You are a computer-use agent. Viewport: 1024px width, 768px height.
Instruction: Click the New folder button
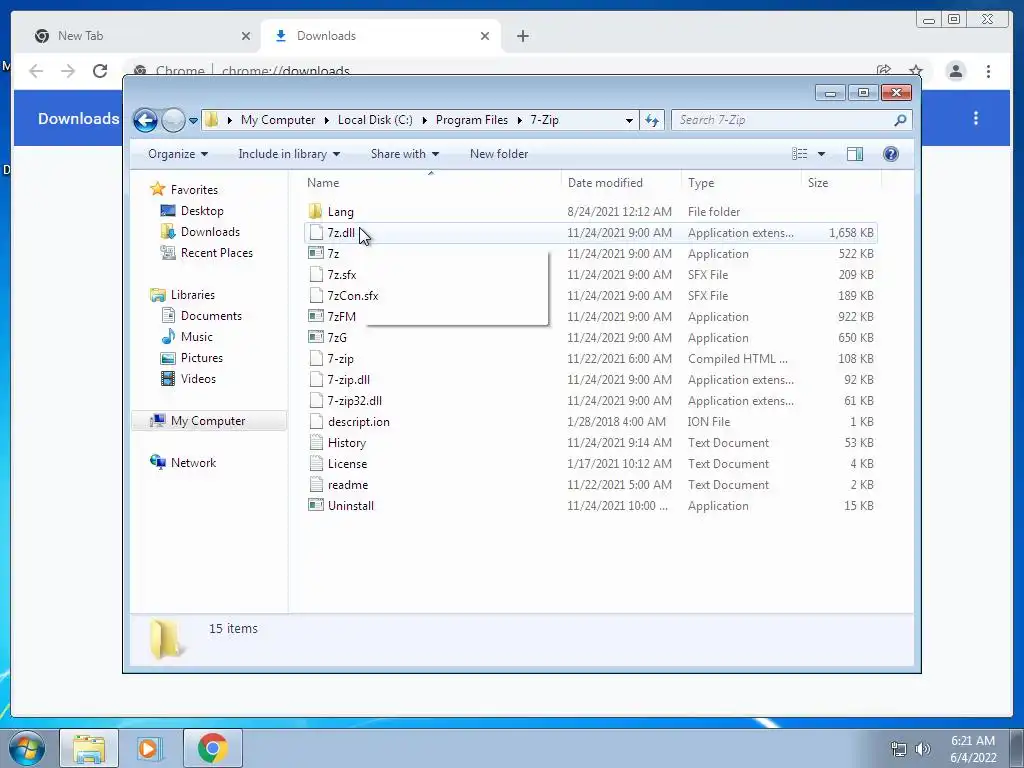tap(499, 154)
